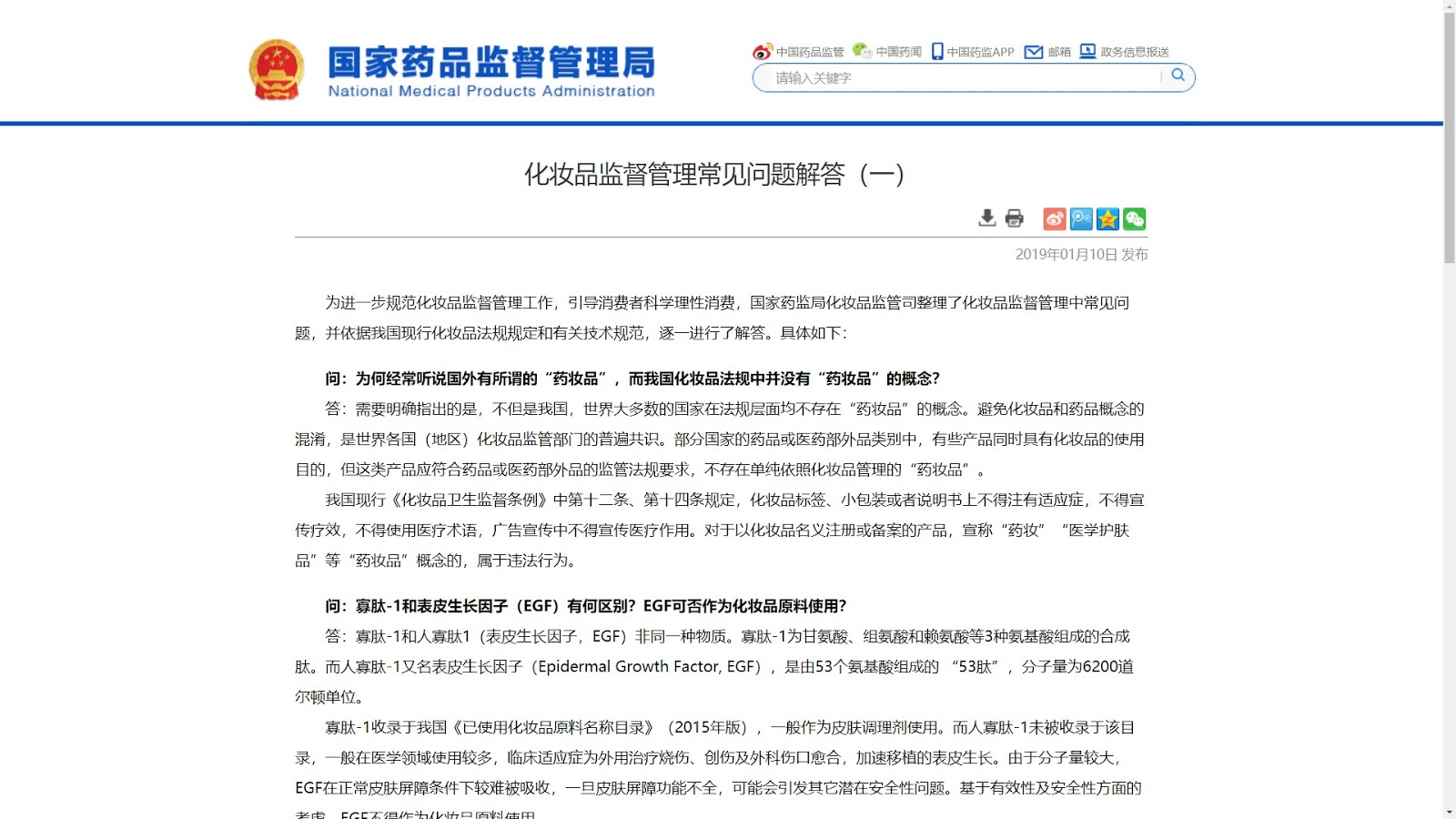Click the WeChat icon before 中国药闻
The width and height of the screenshot is (1456, 819).
(859, 52)
